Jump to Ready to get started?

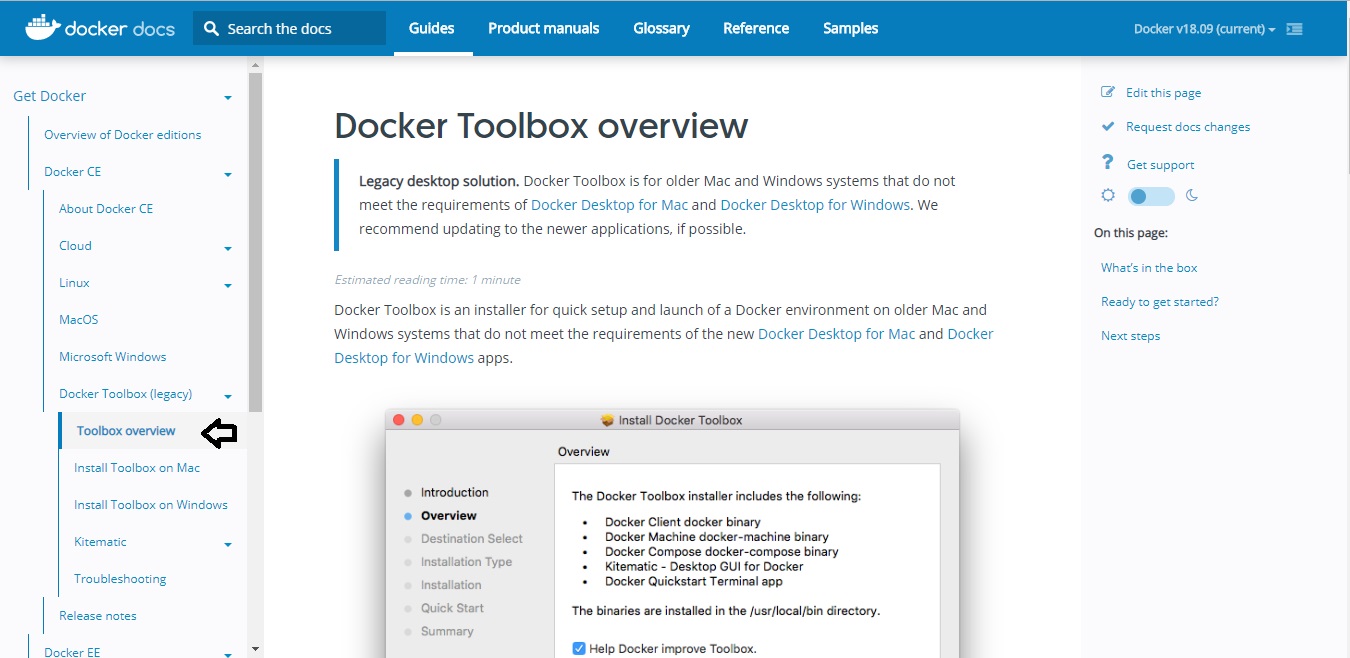(x=1160, y=301)
